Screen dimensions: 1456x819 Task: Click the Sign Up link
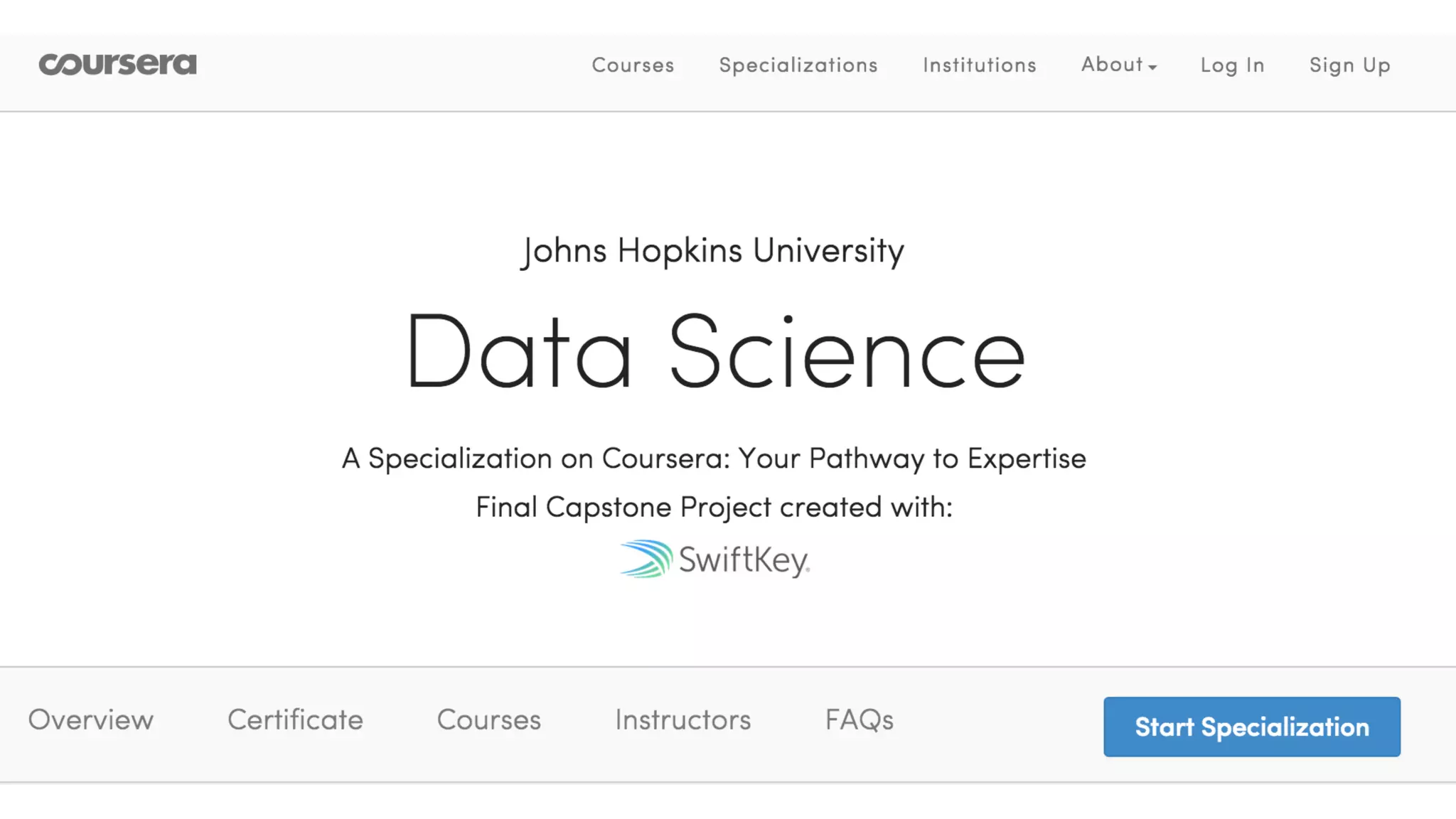click(1349, 65)
